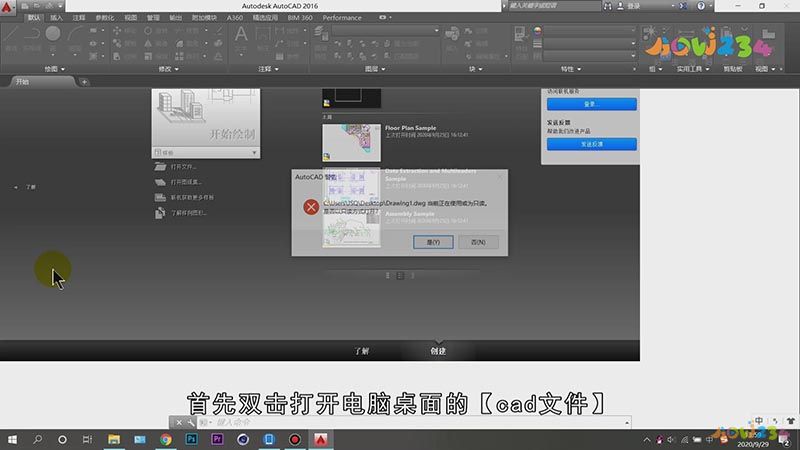800x450 pixels.
Task: Open the layer name combo box in the Layers panel
Action: [385, 31]
